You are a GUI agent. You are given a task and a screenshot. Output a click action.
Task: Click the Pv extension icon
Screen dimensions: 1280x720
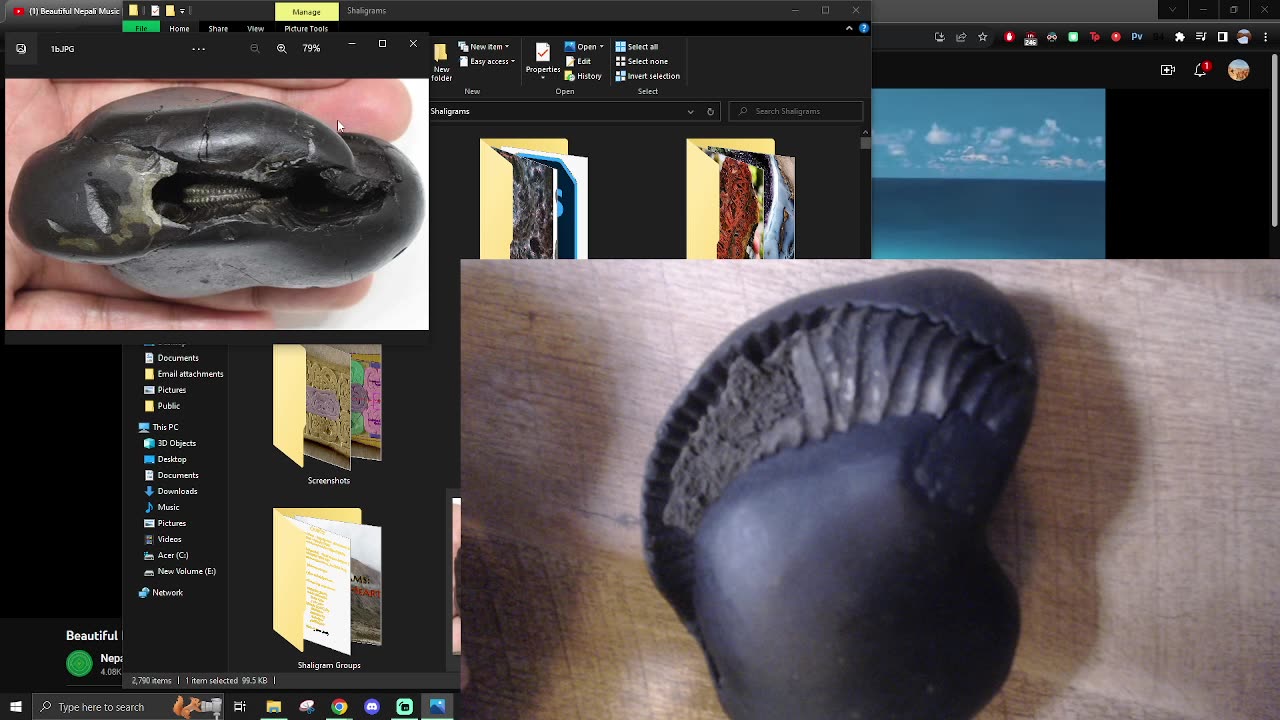[x=1137, y=37]
